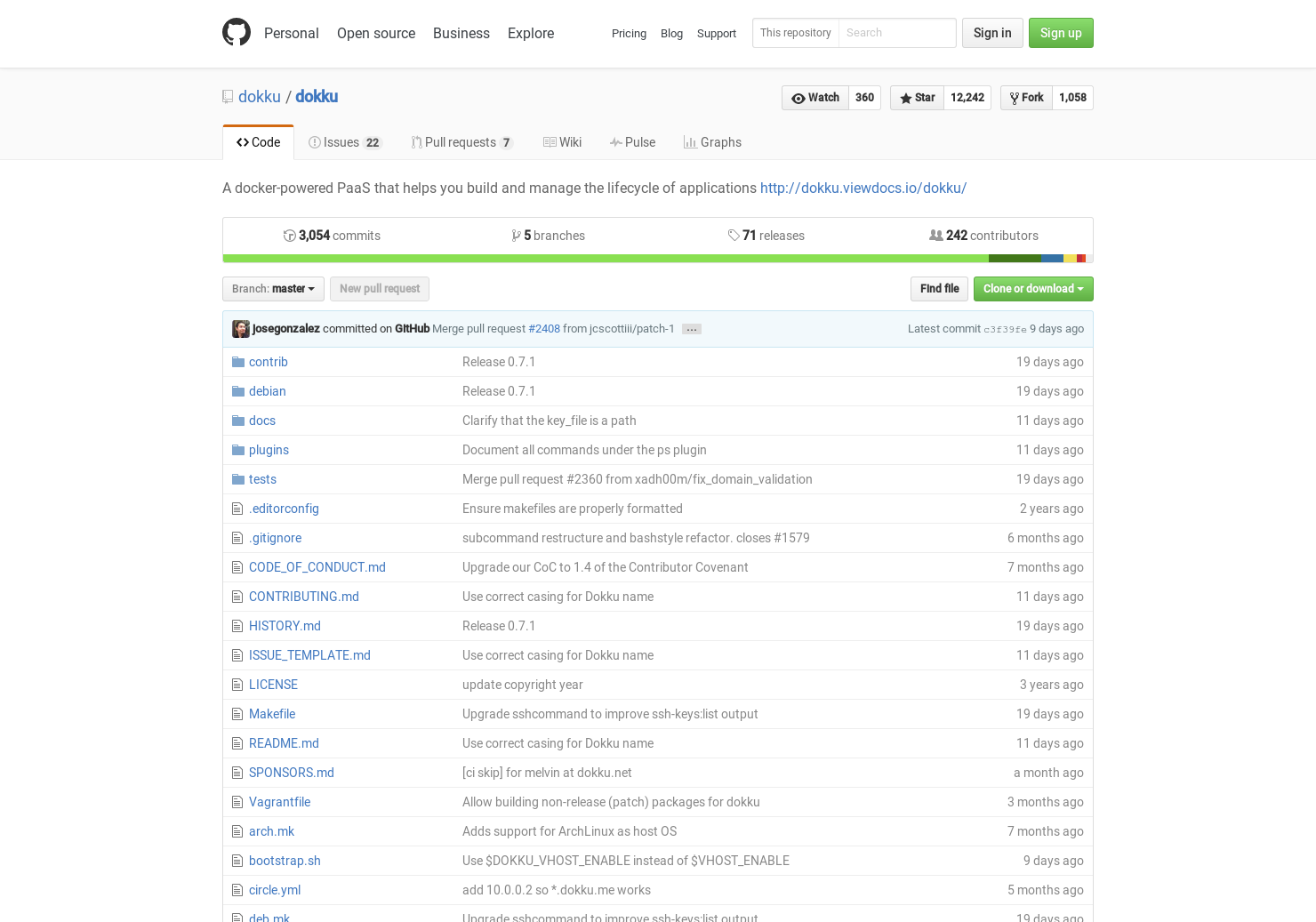1316x922 pixels.
Task: Click the file icon next to Vagrantfile
Action: click(237, 802)
